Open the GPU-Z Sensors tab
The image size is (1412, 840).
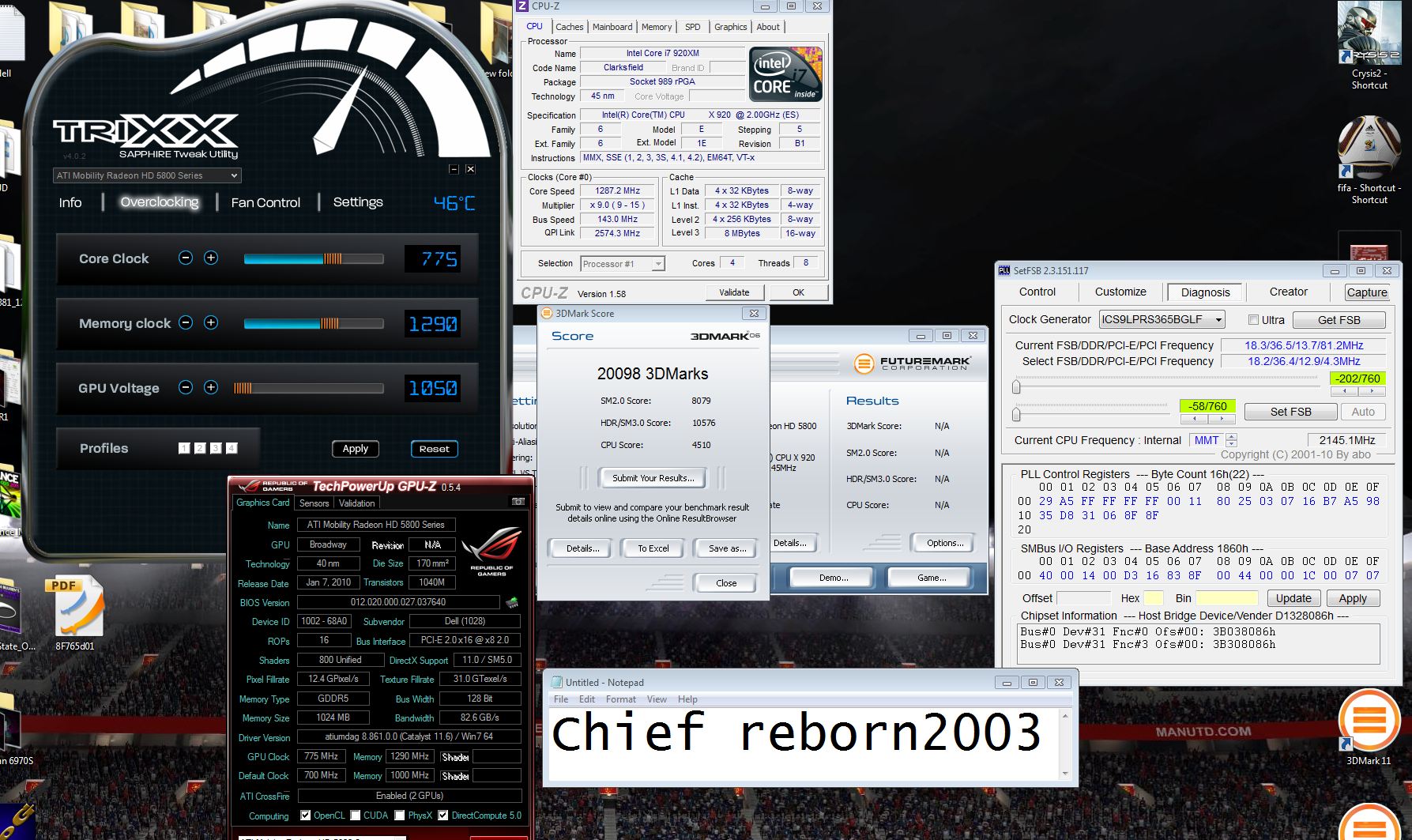tap(314, 503)
